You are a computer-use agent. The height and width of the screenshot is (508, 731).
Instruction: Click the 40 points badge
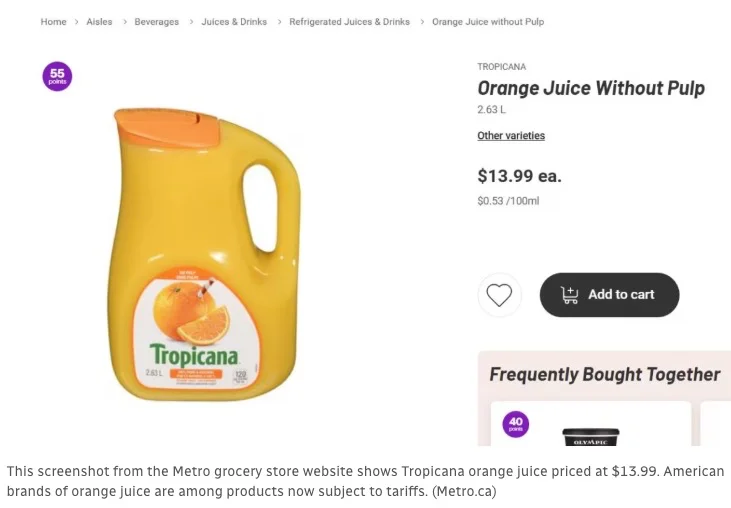(x=516, y=424)
